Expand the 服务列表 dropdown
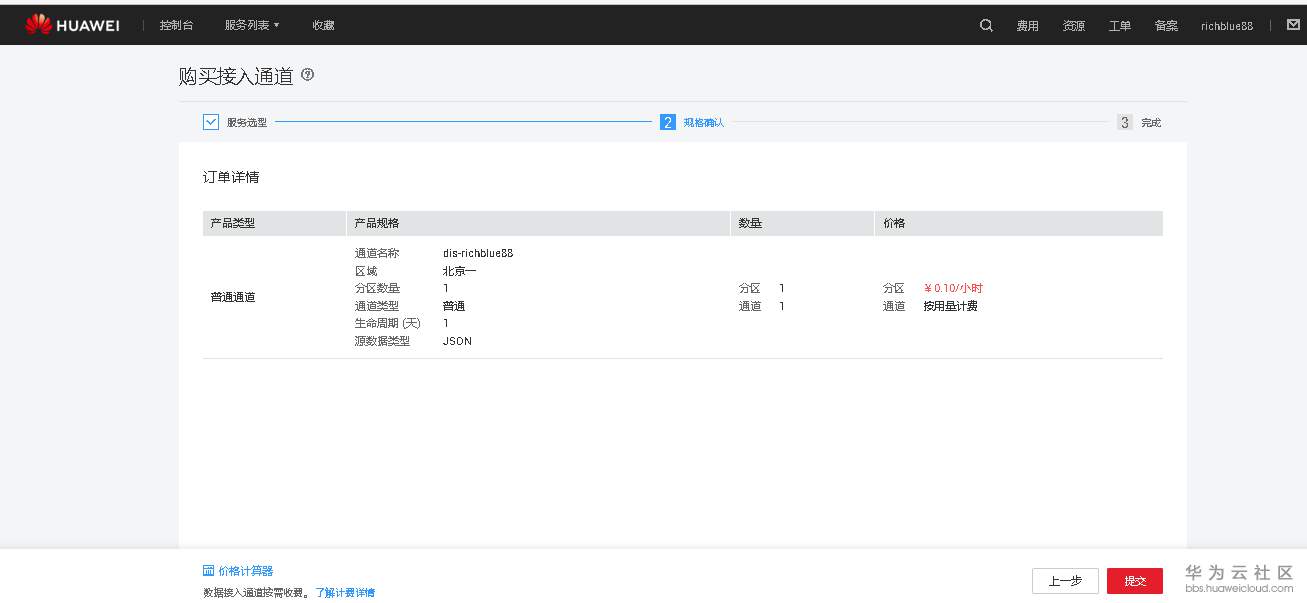1307x603 pixels. (252, 25)
